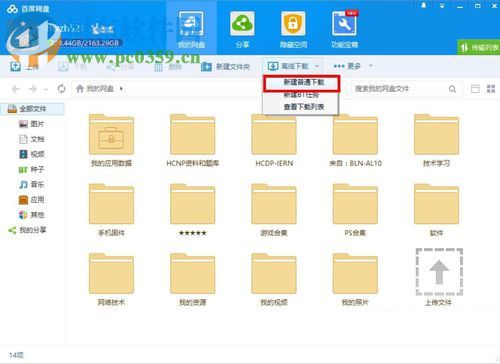Maximize the 百度网盘 window

pos(478,6)
